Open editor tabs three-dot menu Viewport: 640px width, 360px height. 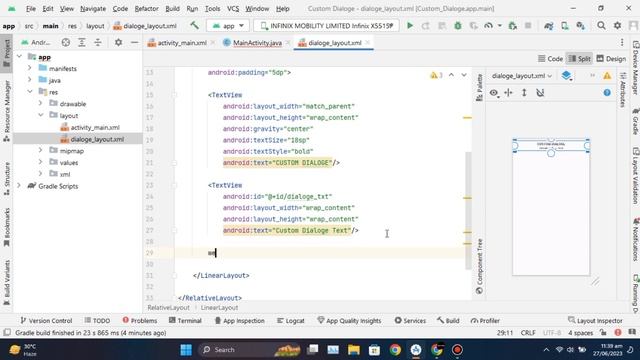(622, 42)
